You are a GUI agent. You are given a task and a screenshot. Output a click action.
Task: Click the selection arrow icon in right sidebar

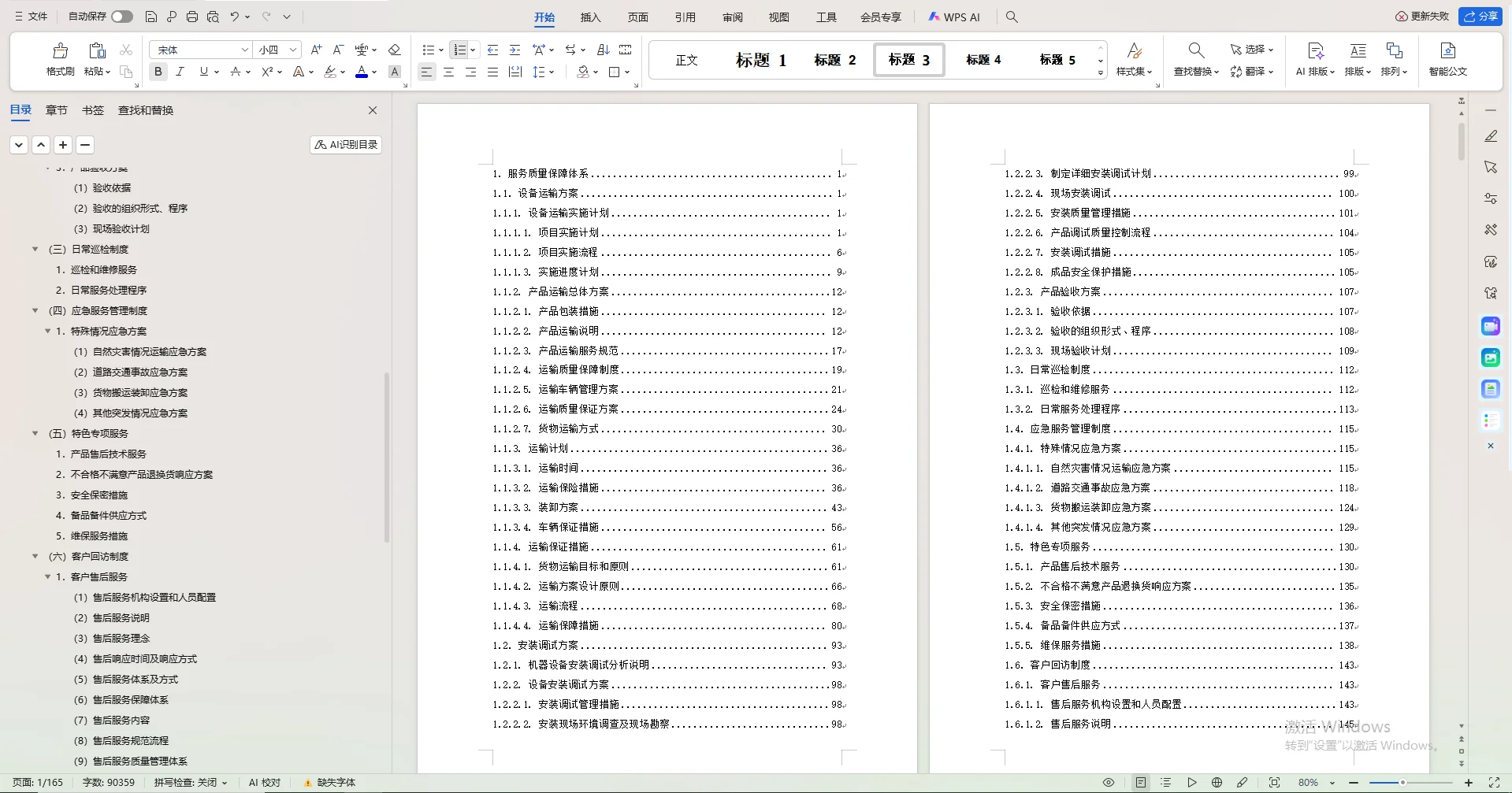click(x=1491, y=167)
